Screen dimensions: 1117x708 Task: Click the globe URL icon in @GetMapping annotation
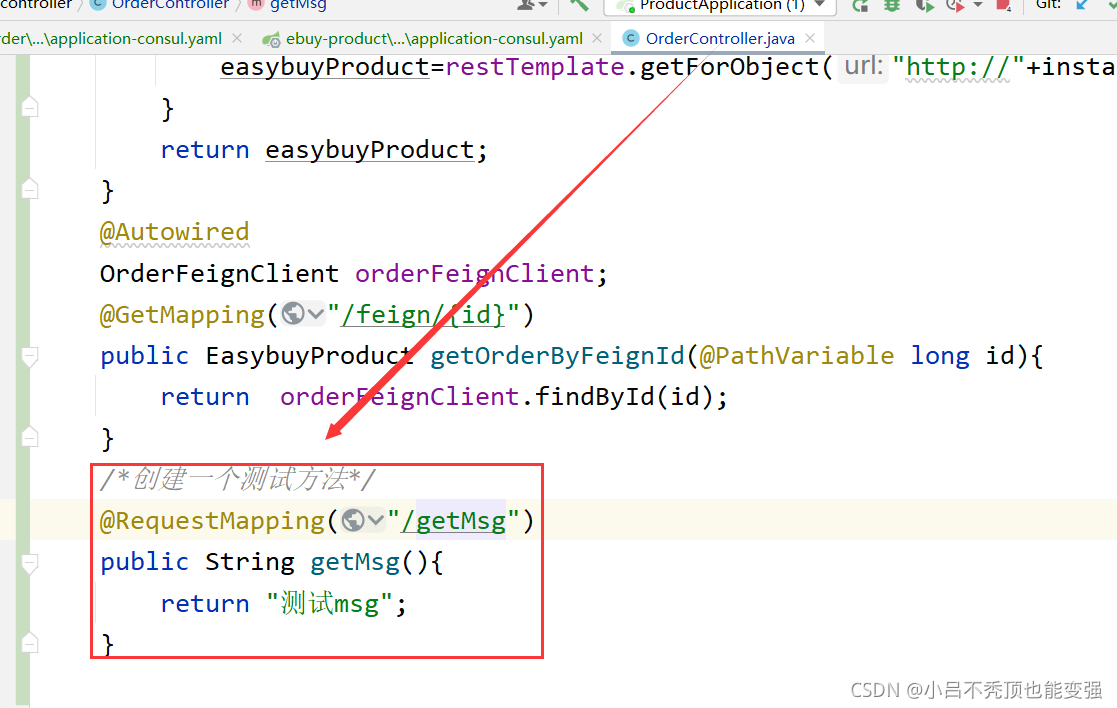point(293,313)
